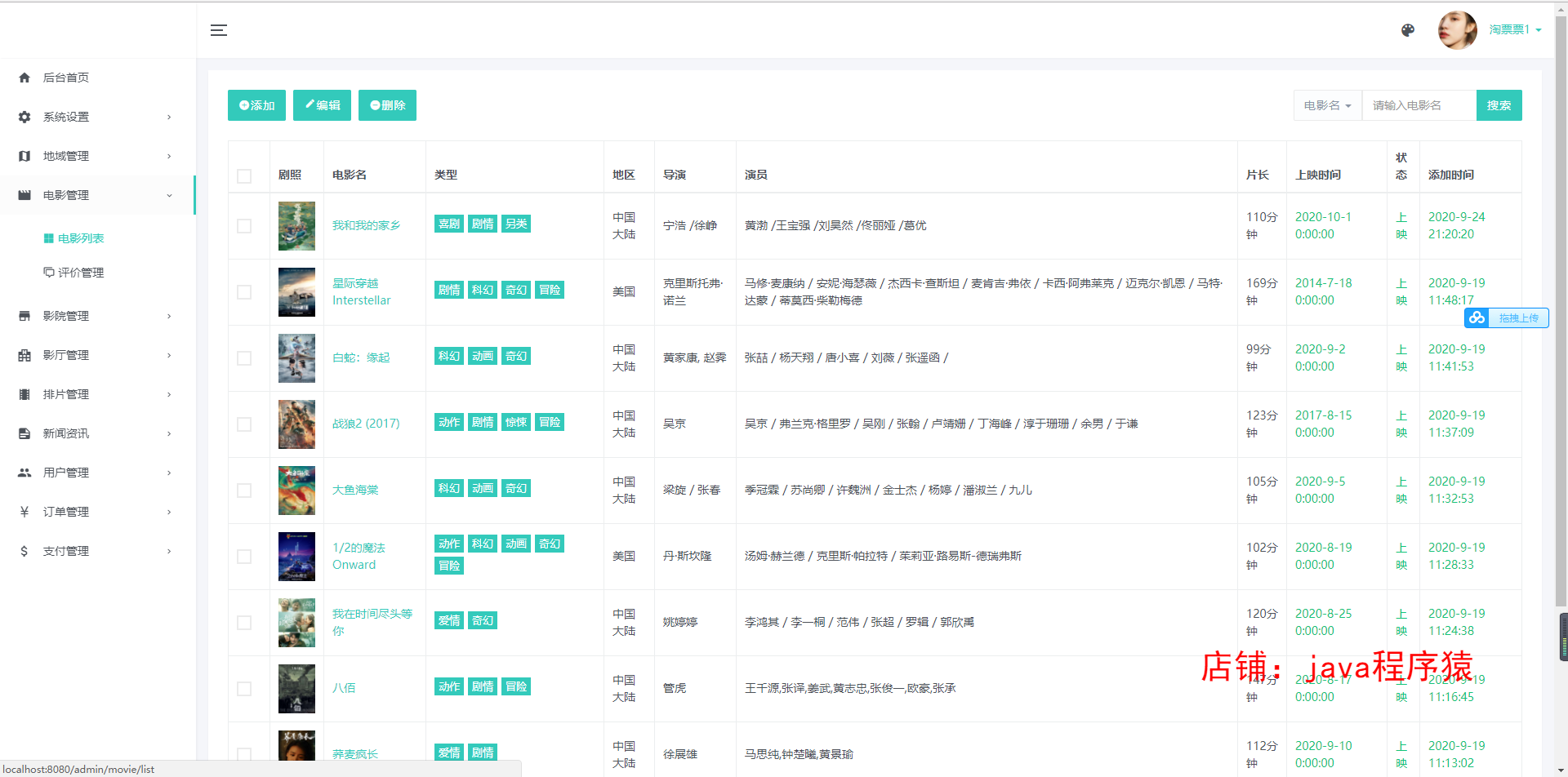This screenshot has height=777, width=1568.
Task: Check the row checkbox for 大鱼海棠
Action: click(244, 491)
